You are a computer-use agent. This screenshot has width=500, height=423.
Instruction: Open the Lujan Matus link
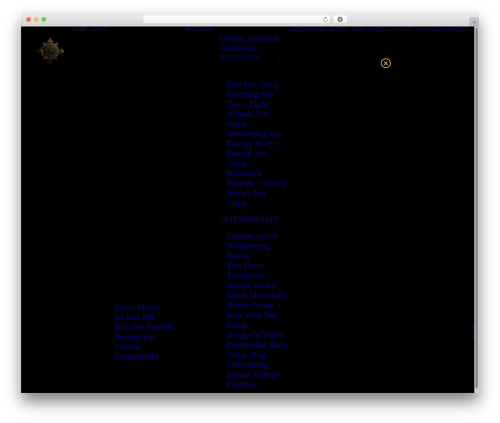pos(137,307)
